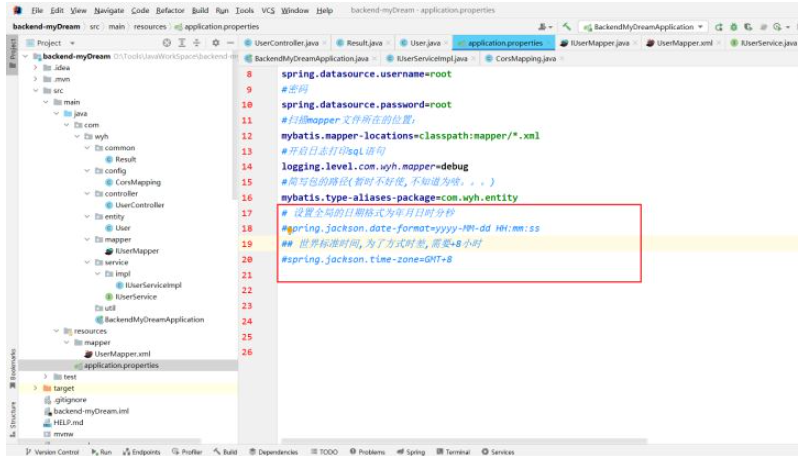Open the Terminal tool window

pos(457,452)
